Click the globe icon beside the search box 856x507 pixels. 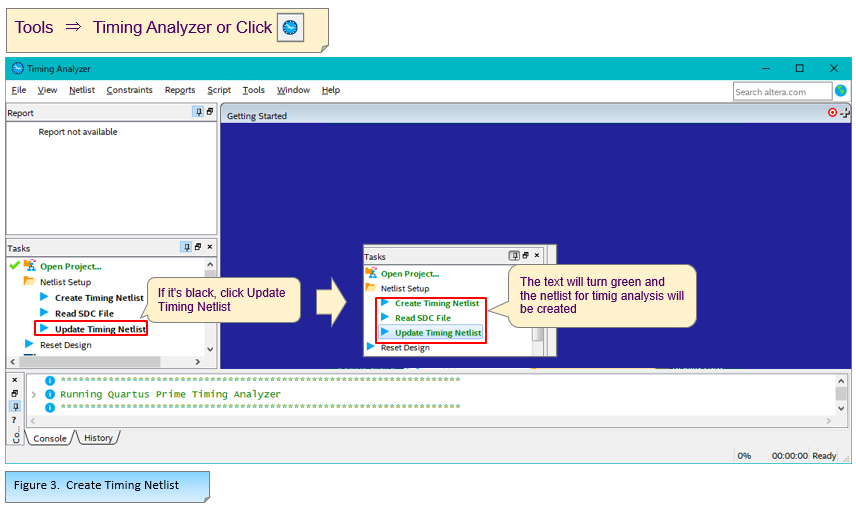coord(841,91)
